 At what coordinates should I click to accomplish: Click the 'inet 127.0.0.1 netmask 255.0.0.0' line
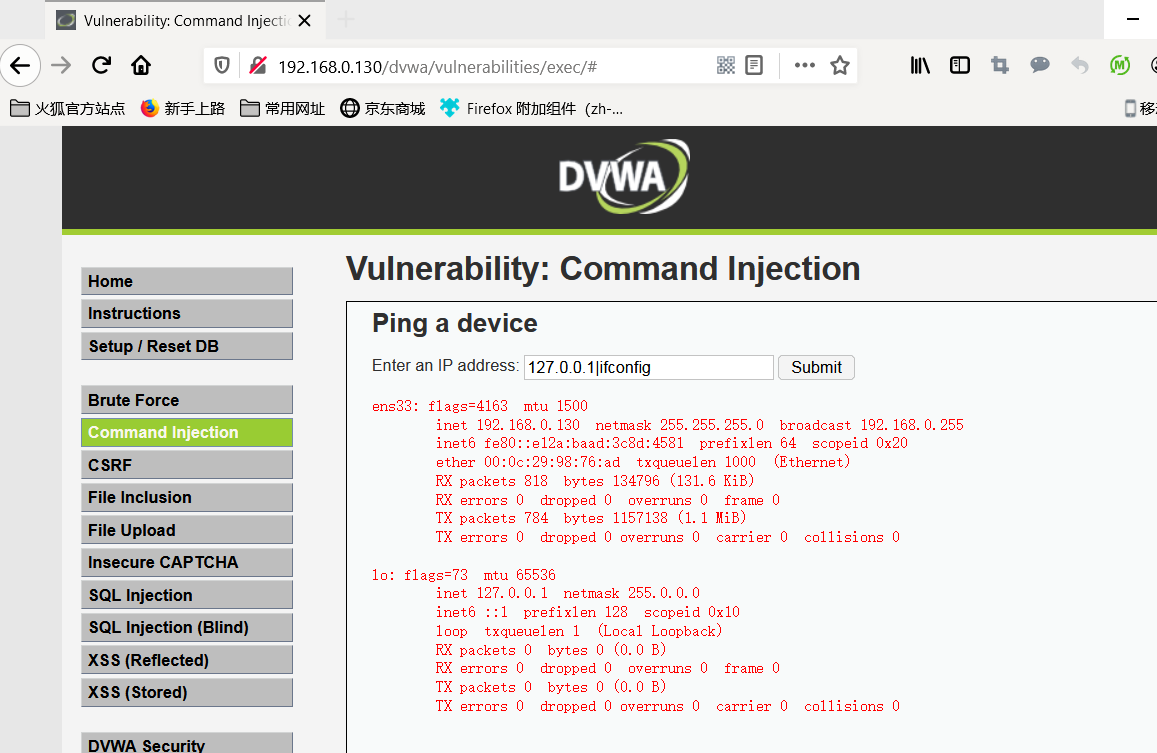click(567, 594)
